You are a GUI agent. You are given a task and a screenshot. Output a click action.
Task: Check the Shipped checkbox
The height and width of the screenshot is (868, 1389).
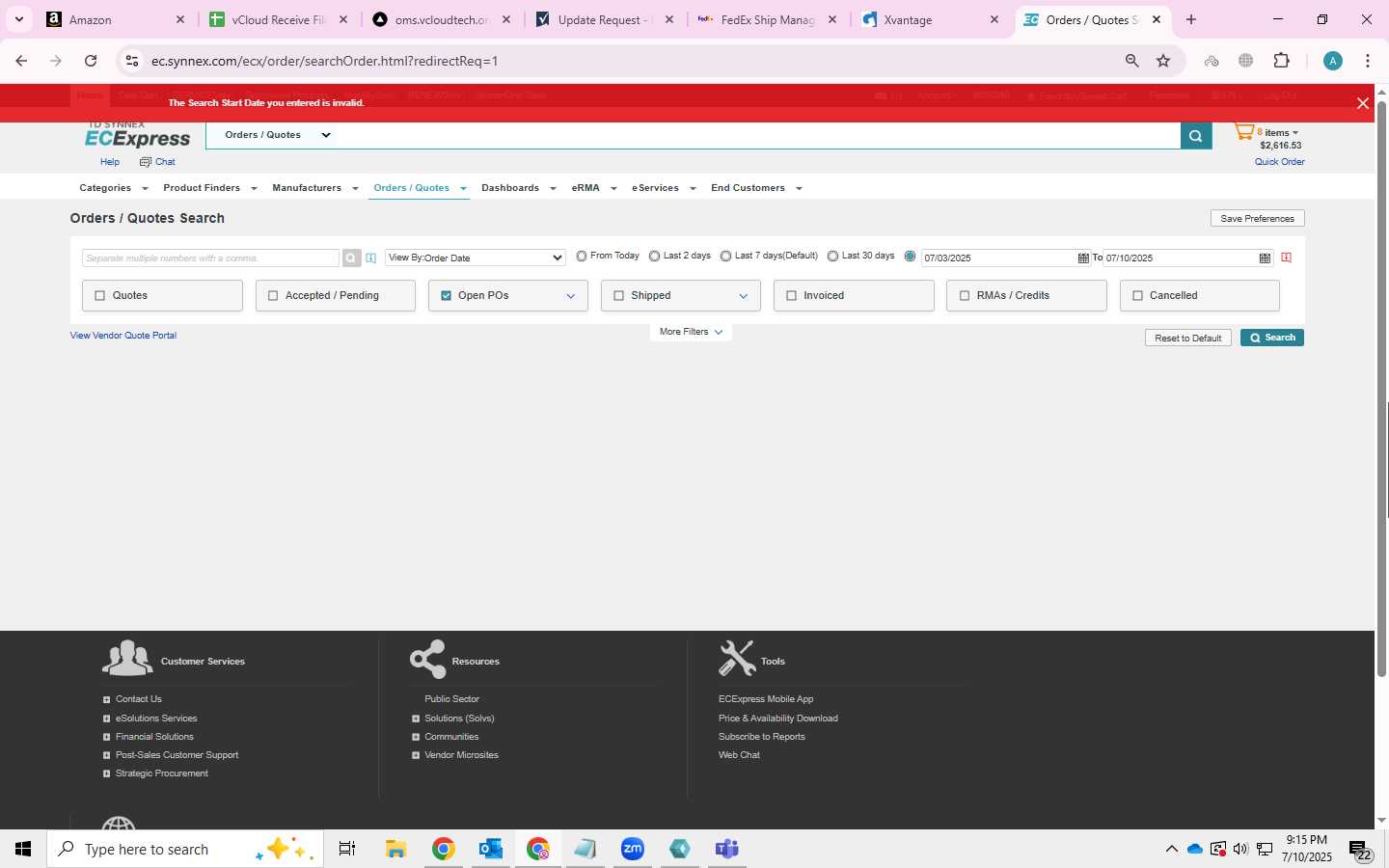pos(618,296)
